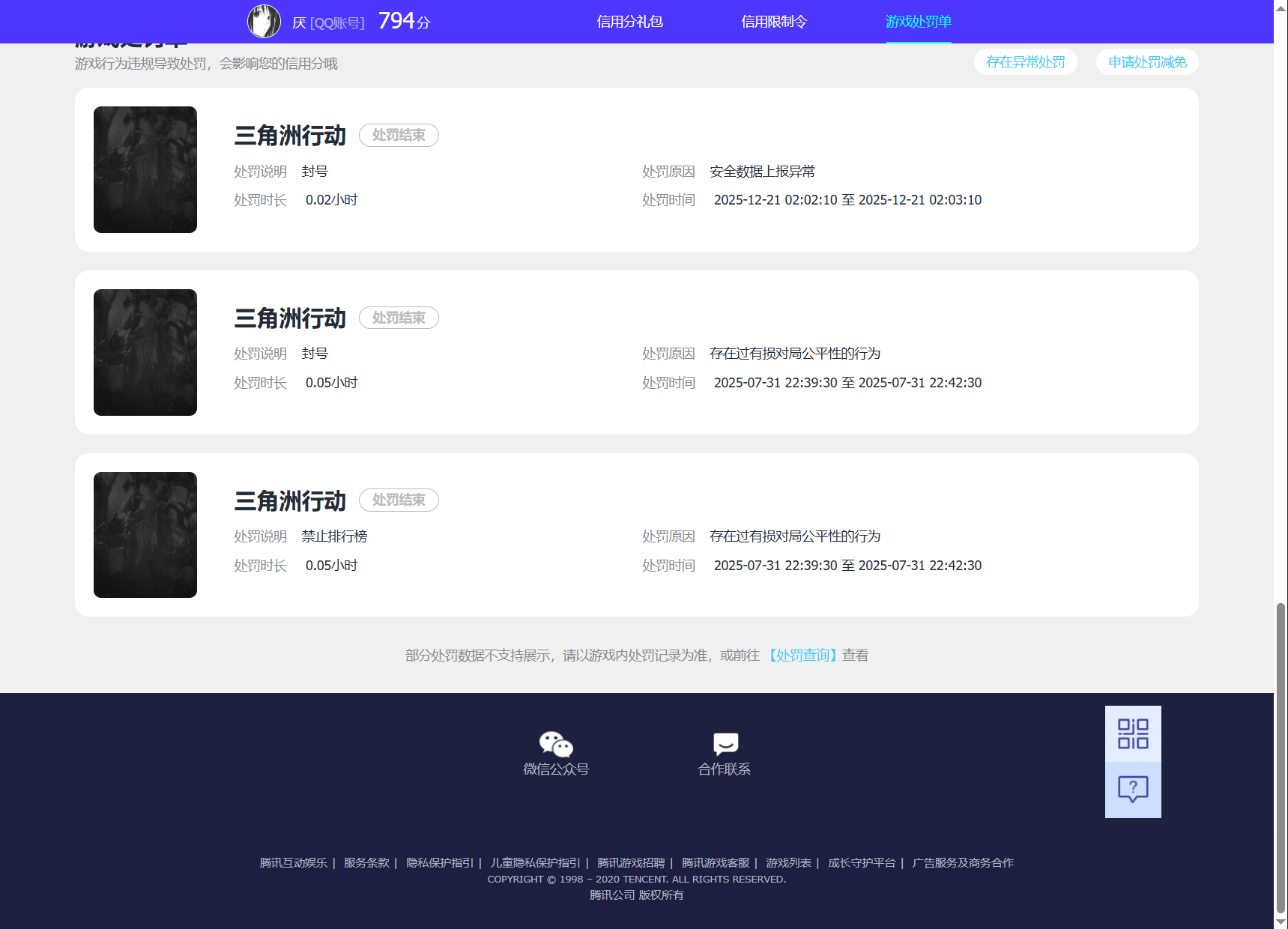
Task: Click the 安全数据上报异常 reason text
Action: click(x=762, y=172)
